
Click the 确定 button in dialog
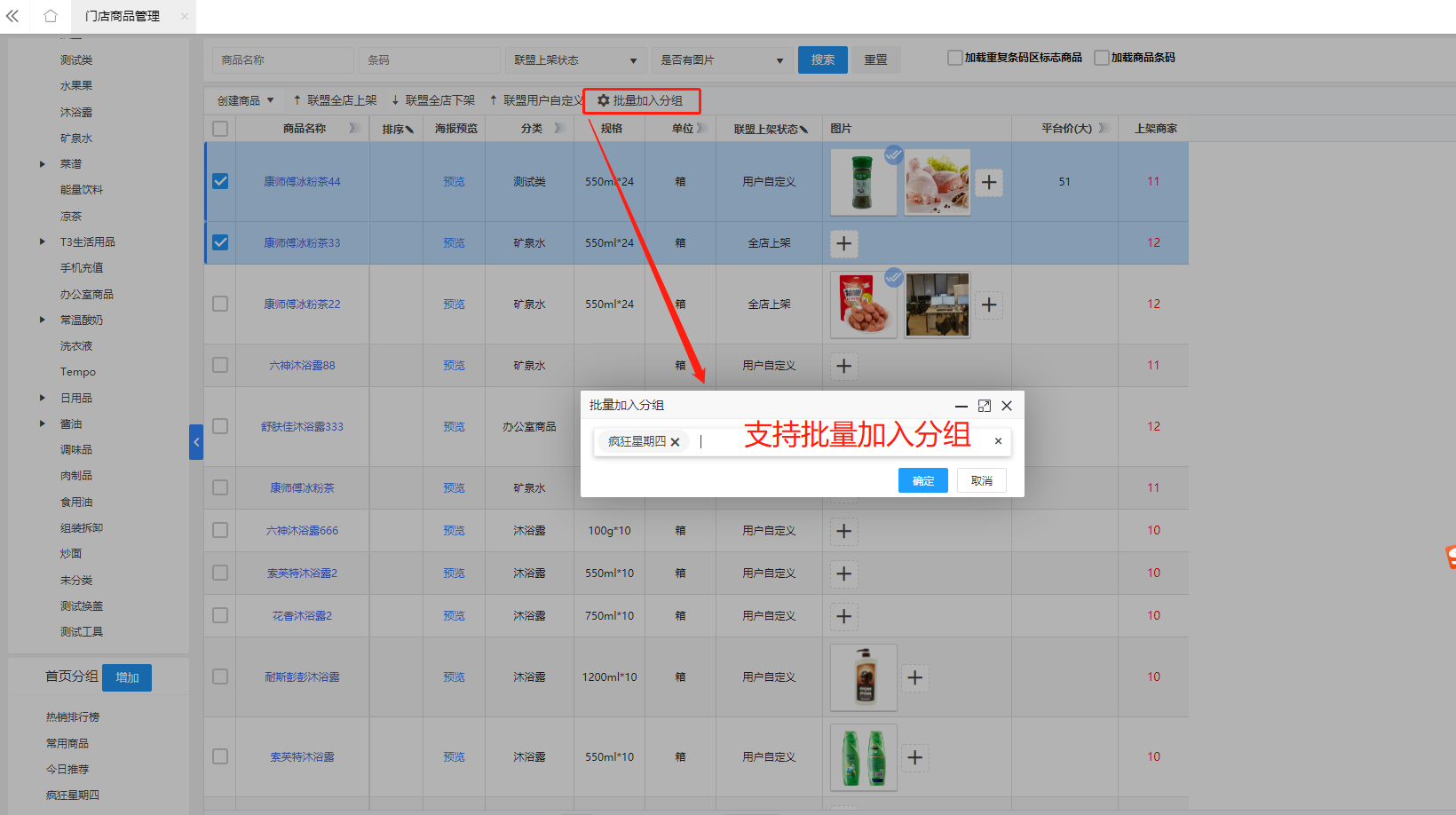[922, 480]
